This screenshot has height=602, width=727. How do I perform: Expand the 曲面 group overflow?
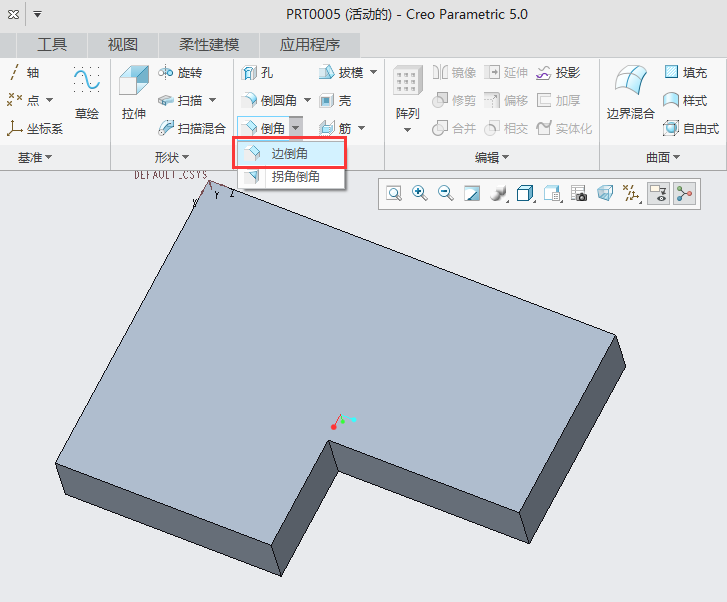[663, 158]
